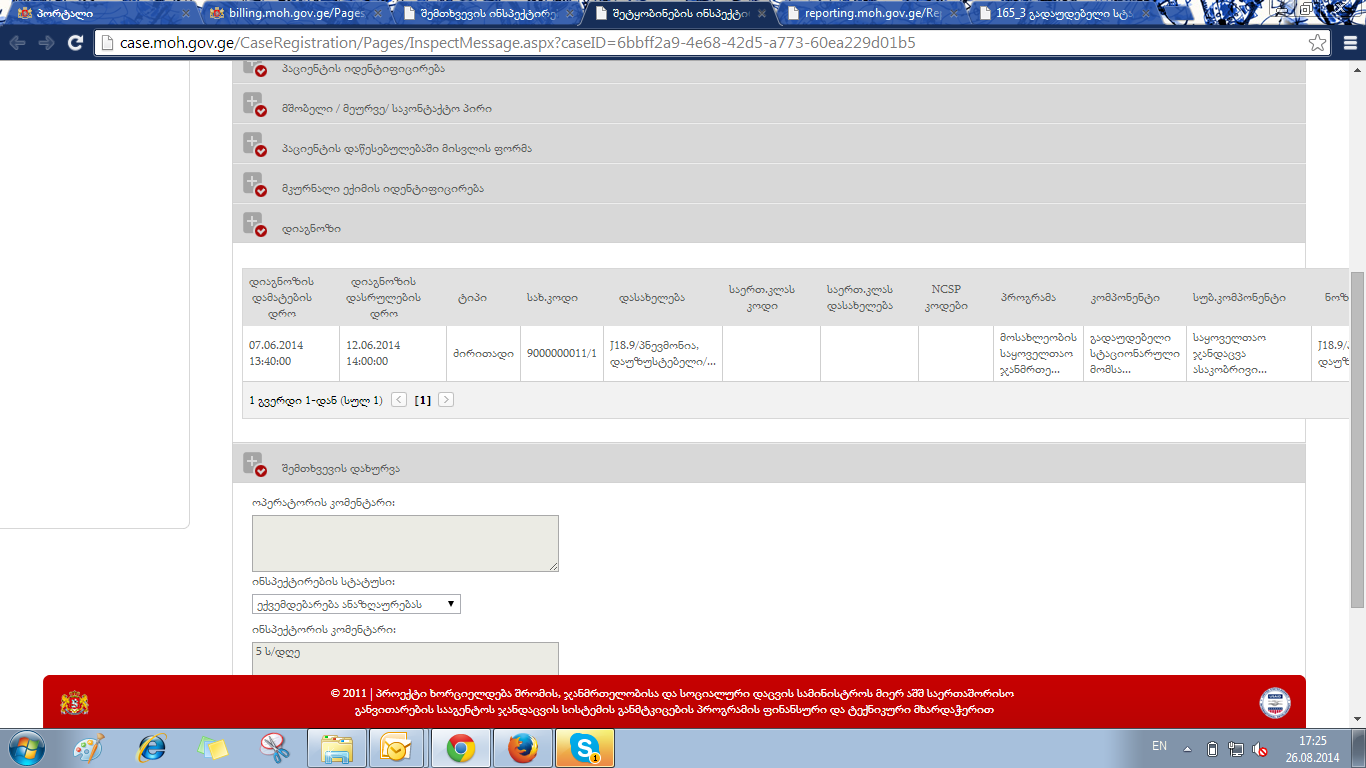Open the ინსპექტირების სტატუსი dropdown
The width and height of the screenshot is (1366, 768).
pos(356,604)
